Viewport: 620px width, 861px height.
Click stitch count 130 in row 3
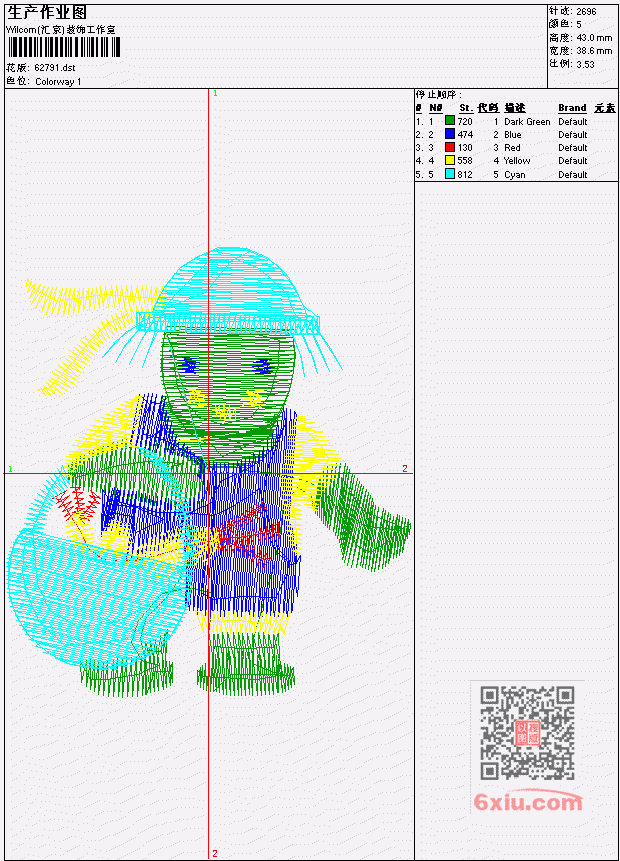click(x=465, y=148)
